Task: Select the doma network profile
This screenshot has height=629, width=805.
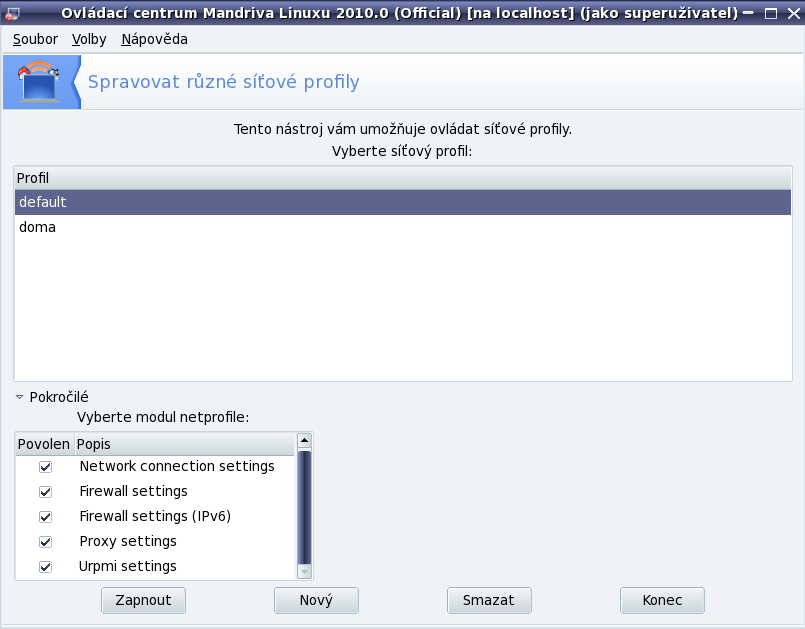Action: click(x=402, y=227)
